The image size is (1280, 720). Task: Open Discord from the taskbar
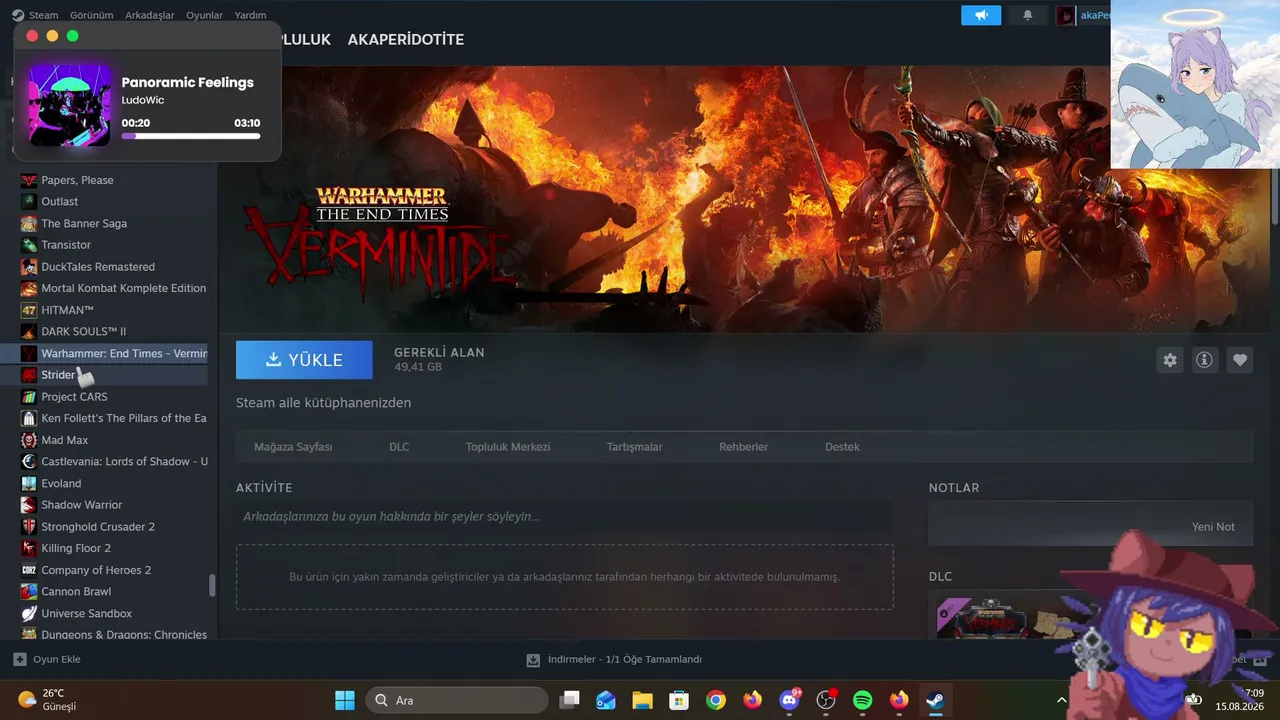point(789,700)
